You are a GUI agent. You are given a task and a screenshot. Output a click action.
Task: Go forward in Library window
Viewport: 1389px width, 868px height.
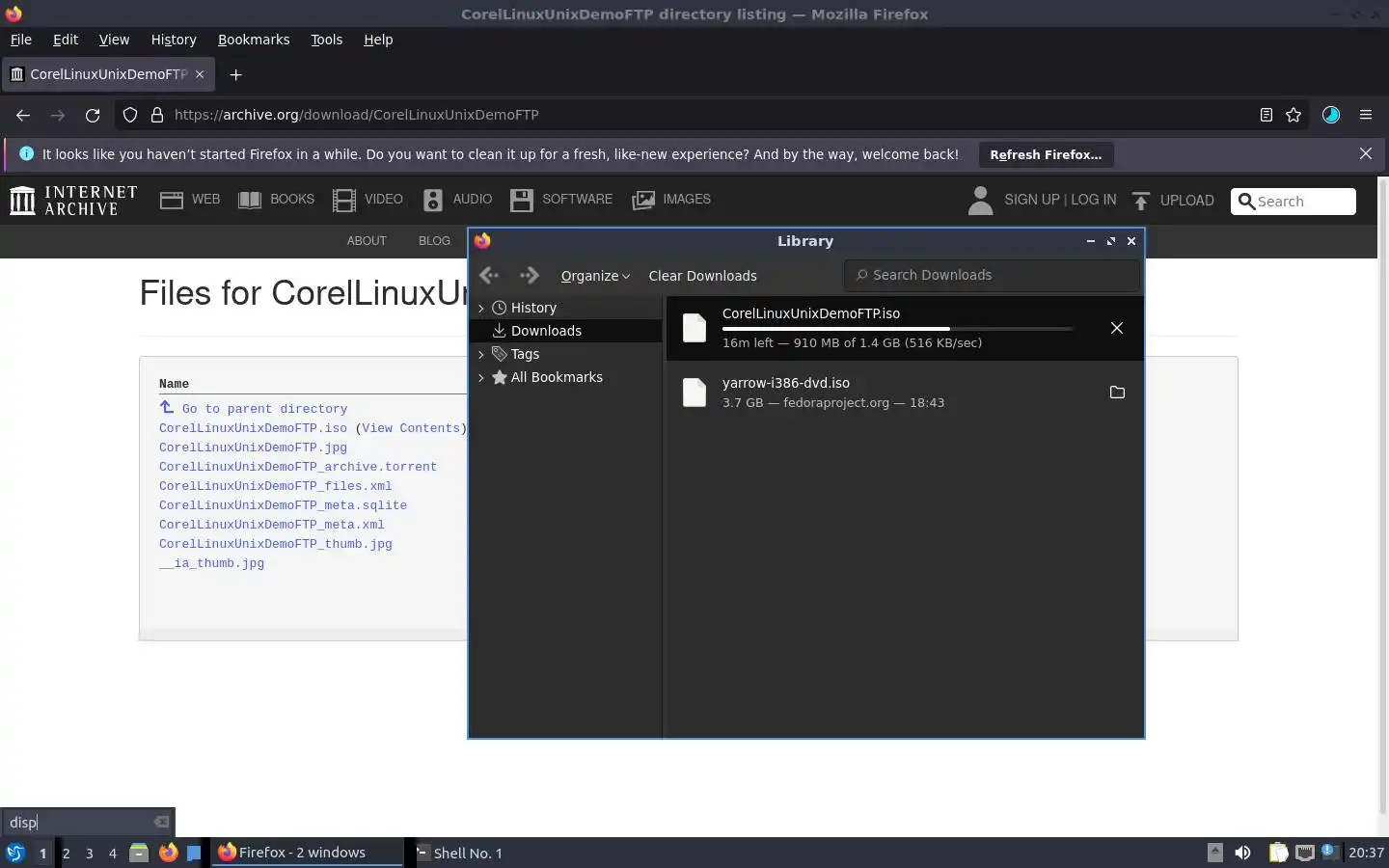(x=529, y=275)
